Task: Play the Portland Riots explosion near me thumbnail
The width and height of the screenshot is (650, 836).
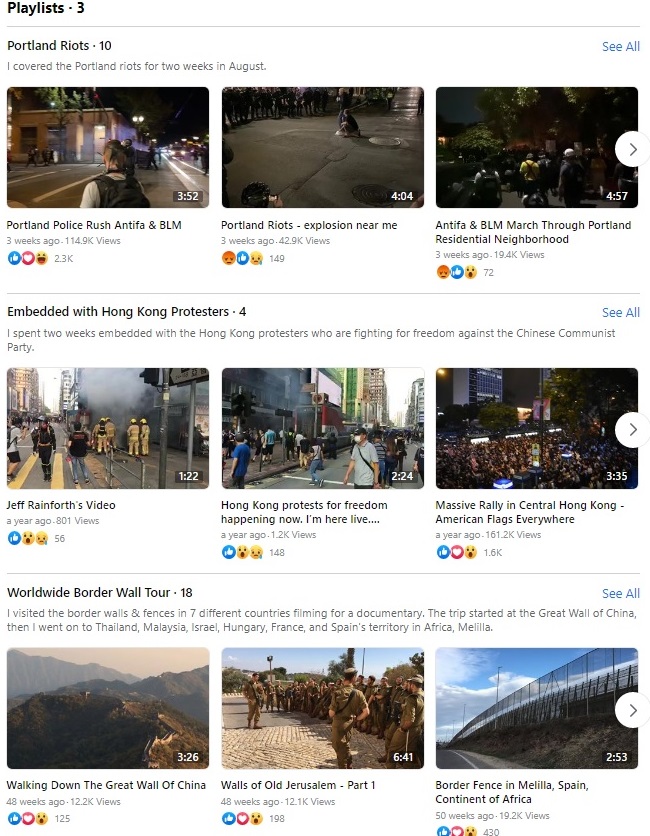Action: click(x=323, y=148)
